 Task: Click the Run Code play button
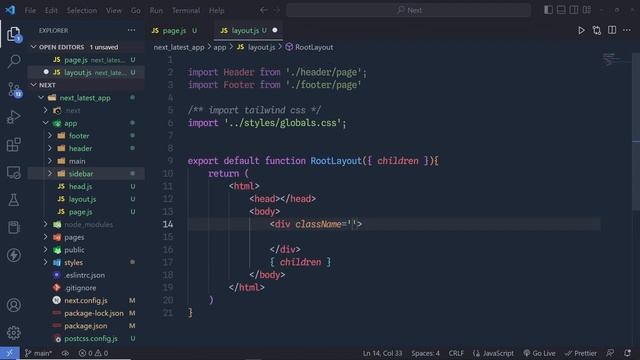(x=581, y=31)
